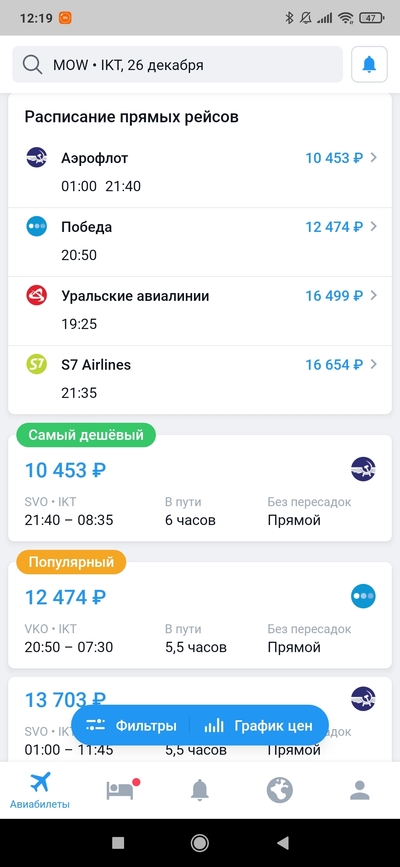This screenshot has height=867, width=400.
Task: Open the График цен button
Action: pos(258,725)
